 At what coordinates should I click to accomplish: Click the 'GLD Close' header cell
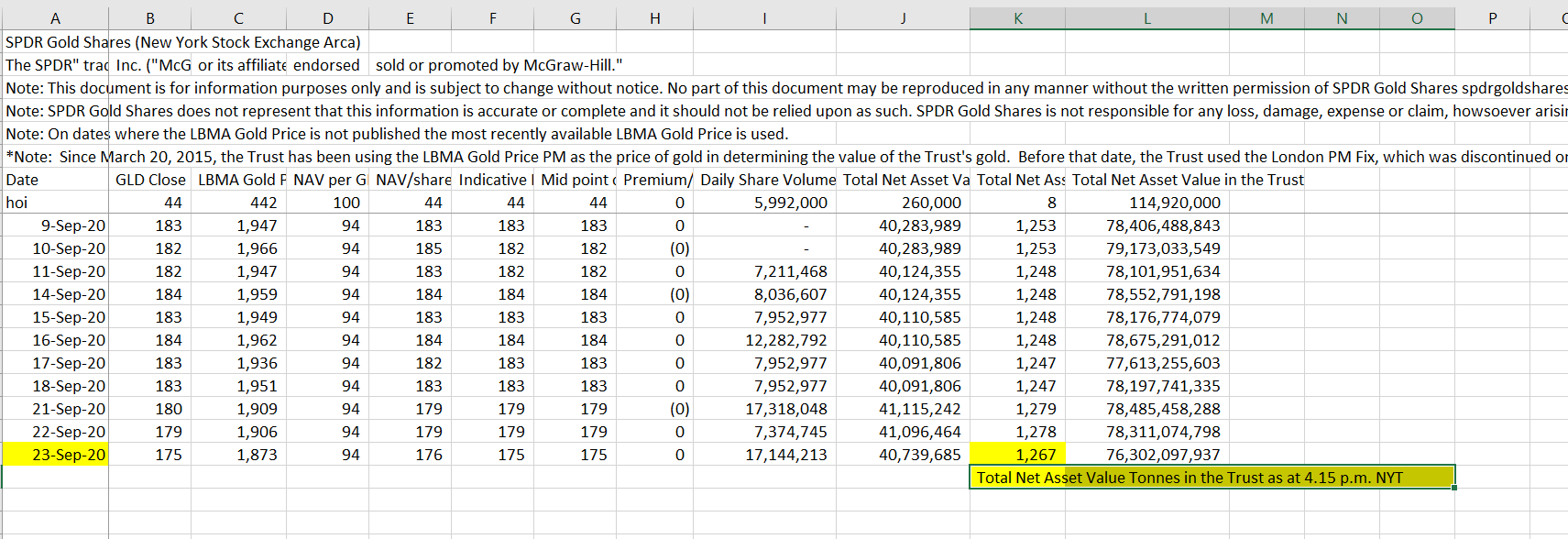150,180
